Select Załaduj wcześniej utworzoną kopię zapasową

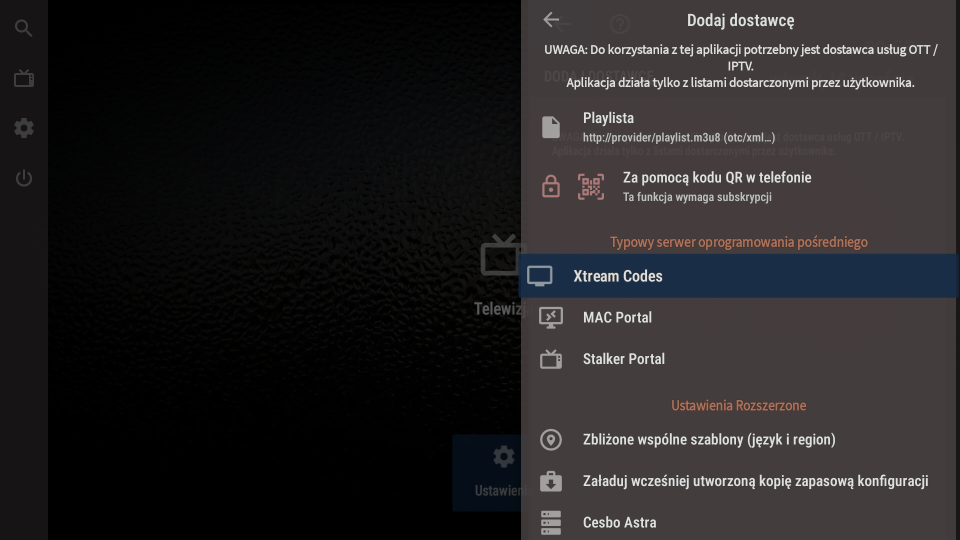[755, 481]
